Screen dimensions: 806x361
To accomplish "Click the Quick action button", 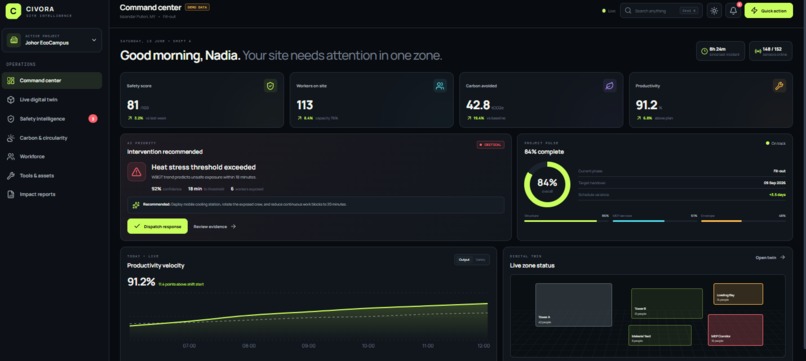I will [x=768, y=11].
